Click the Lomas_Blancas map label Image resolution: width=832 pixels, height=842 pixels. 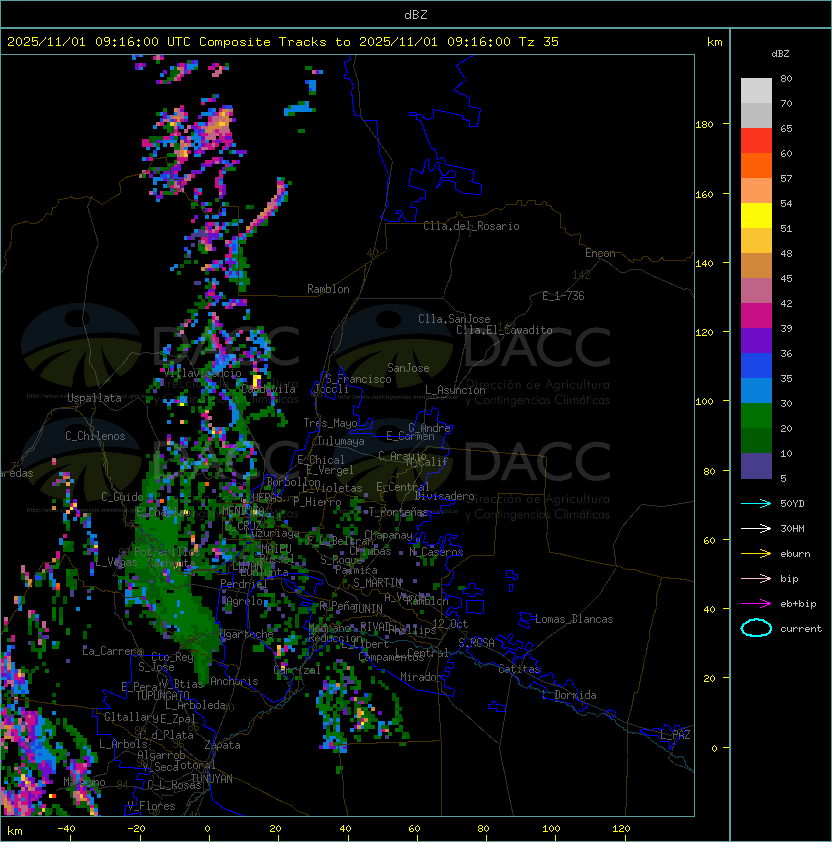coord(574,619)
